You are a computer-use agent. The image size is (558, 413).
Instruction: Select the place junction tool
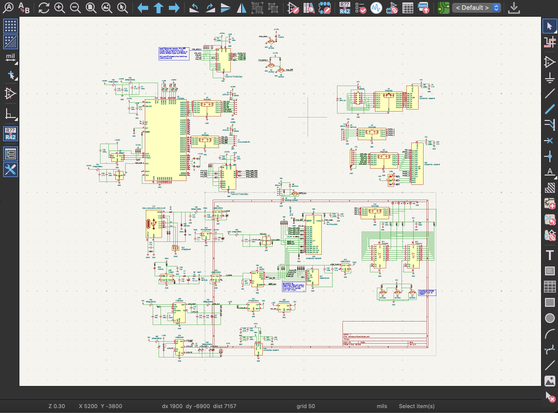pos(549,156)
